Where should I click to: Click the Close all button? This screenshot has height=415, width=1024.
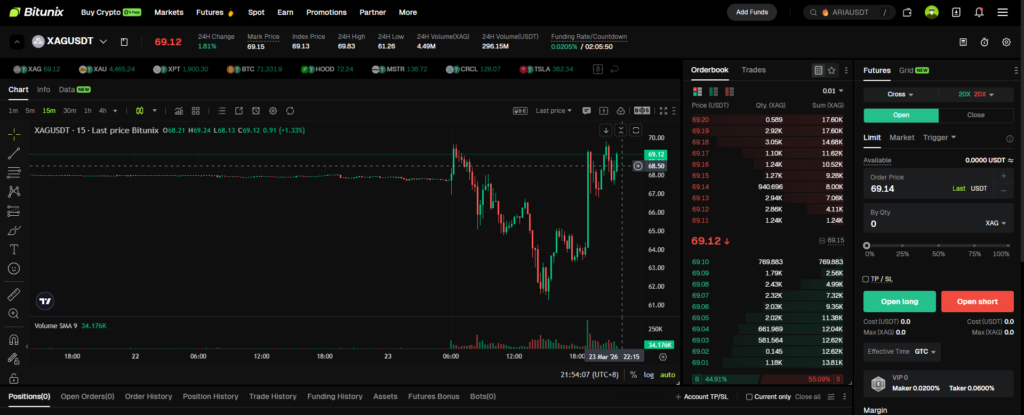click(808, 397)
